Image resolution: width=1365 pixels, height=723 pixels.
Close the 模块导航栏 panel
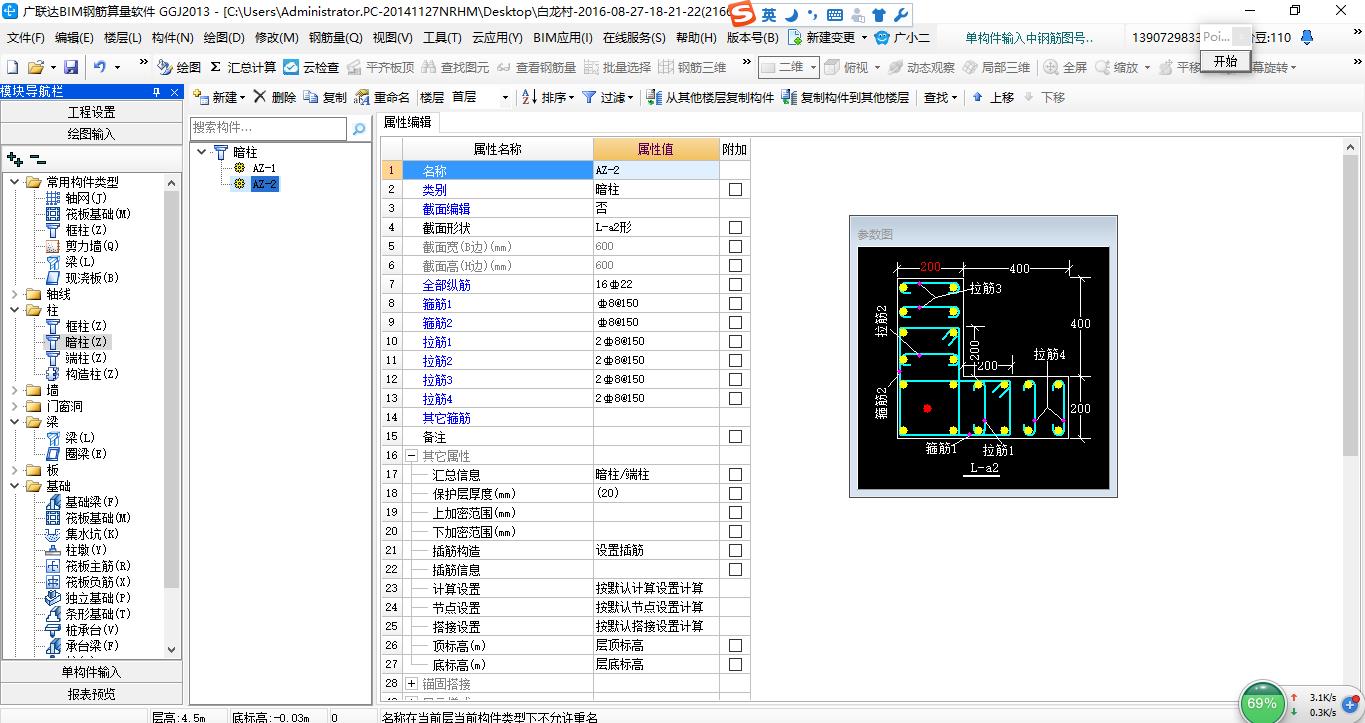(174, 91)
